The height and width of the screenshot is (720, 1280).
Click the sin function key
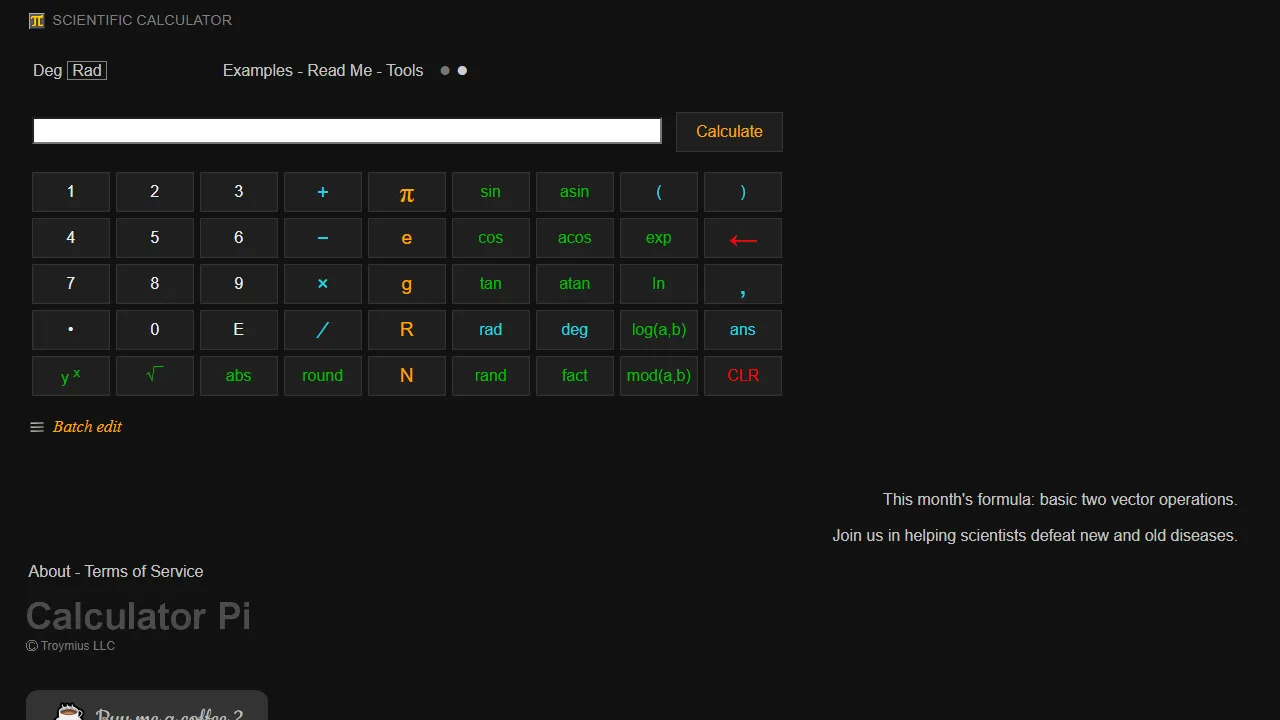pos(490,191)
